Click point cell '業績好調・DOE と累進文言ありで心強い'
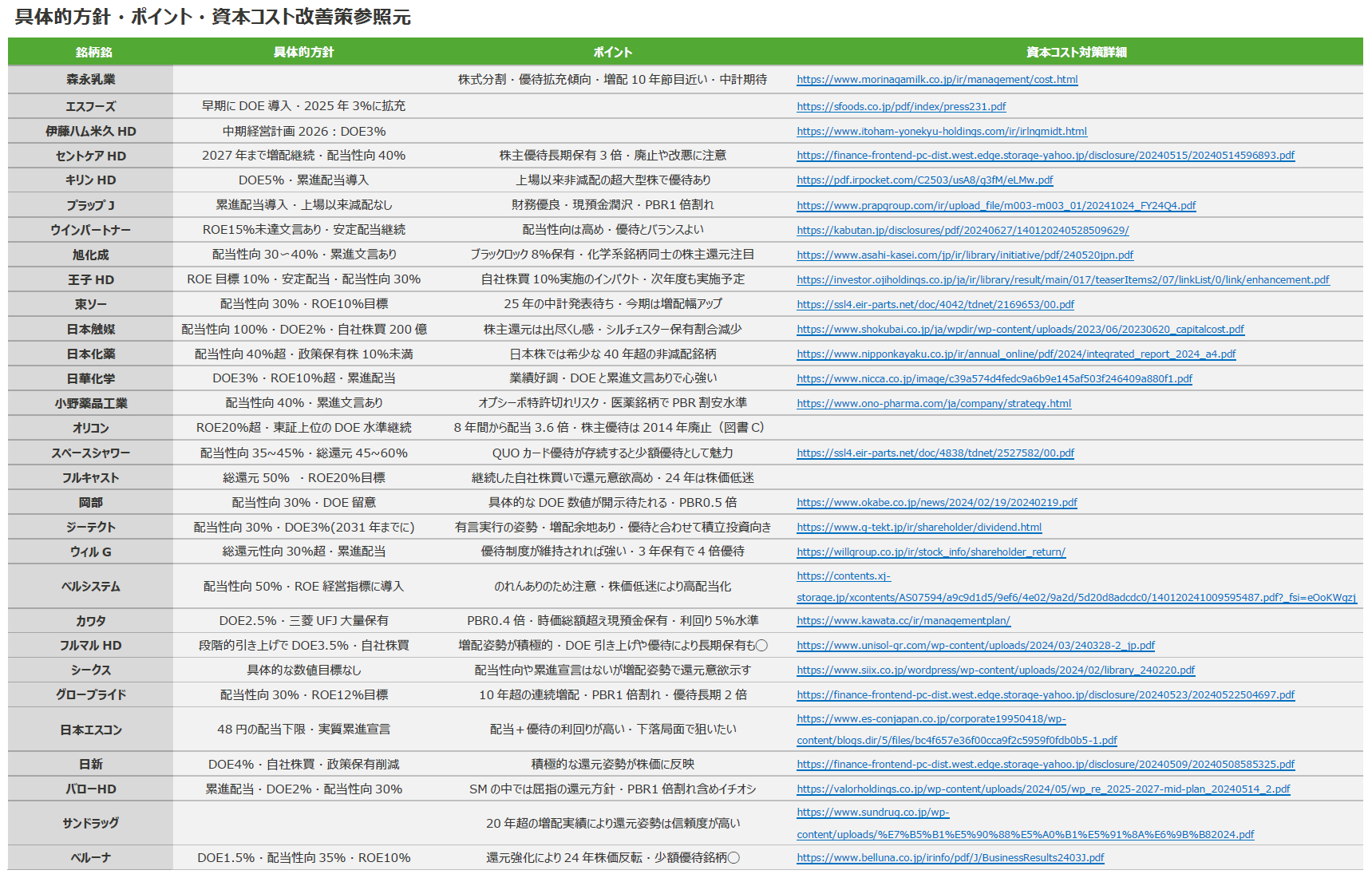 pyautogui.click(x=613, y=378)
